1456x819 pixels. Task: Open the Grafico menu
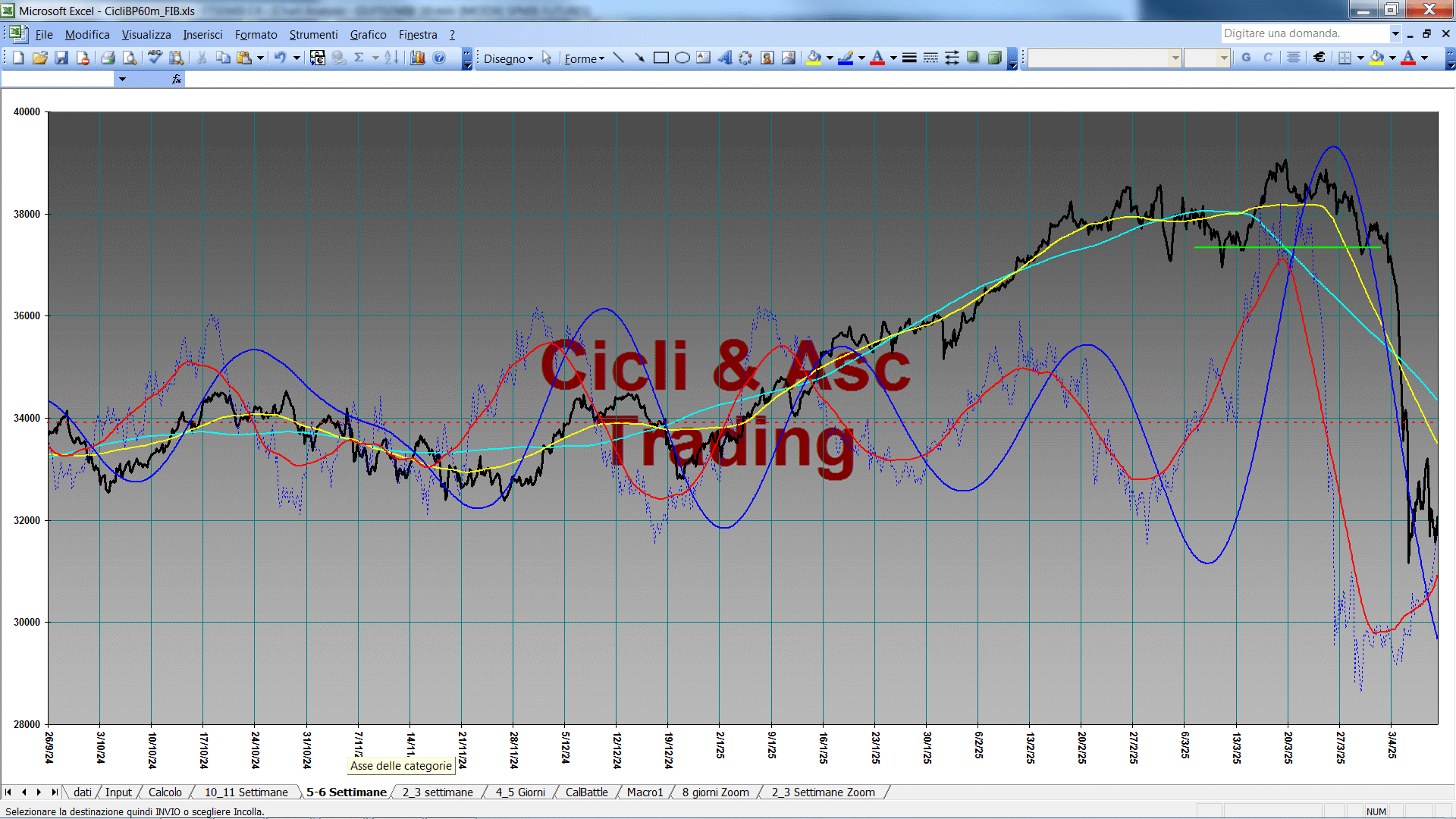(x=368, y=35)
